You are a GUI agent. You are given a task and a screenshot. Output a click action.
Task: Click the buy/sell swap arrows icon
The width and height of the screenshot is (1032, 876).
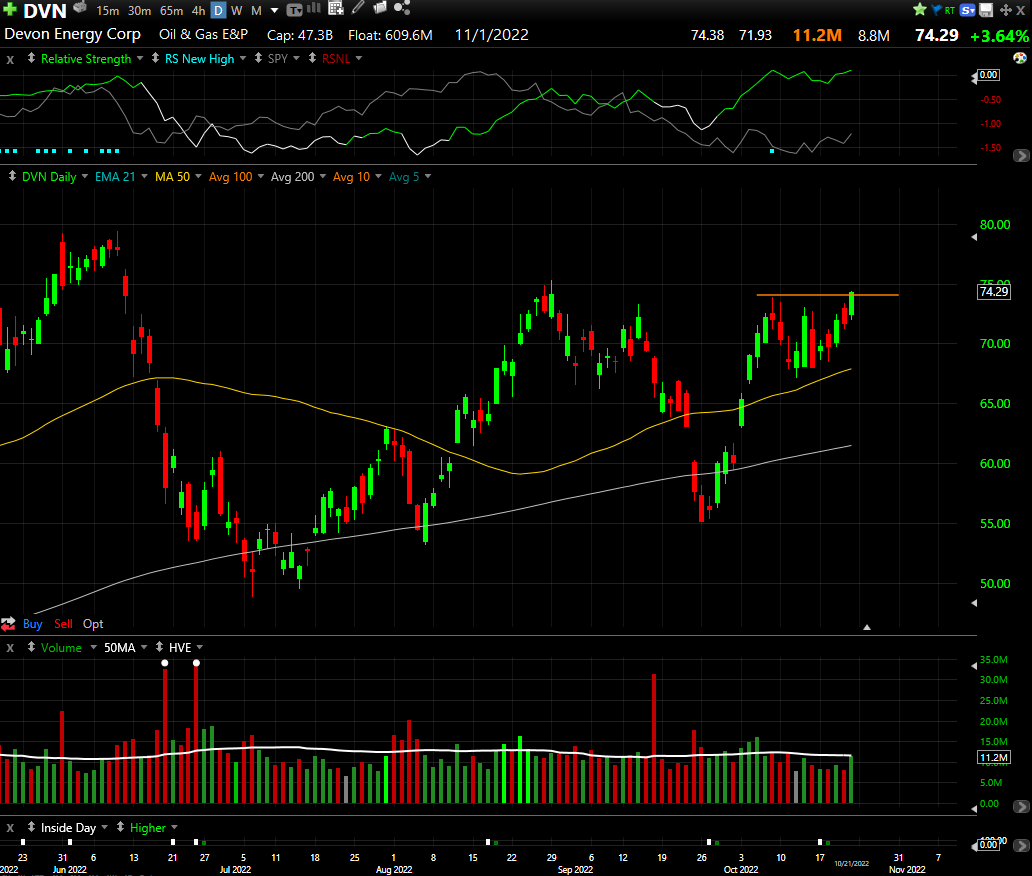pyautogui.click(x=8, y=623)
